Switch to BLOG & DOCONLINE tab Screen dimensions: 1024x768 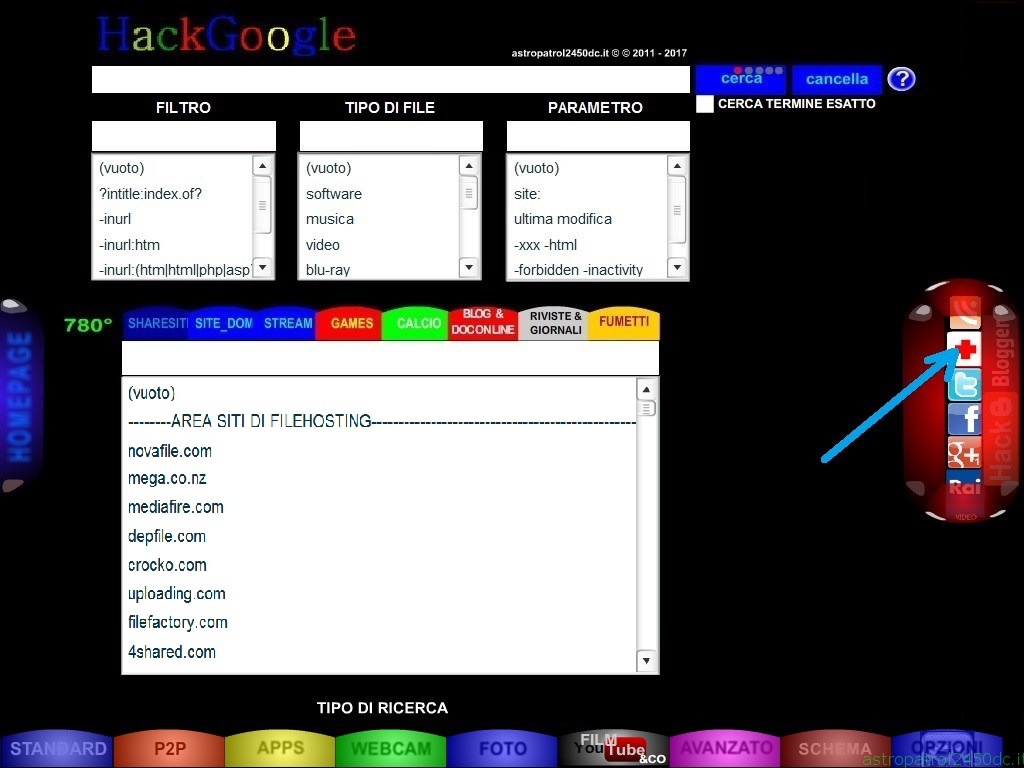[x=483, y=323]
